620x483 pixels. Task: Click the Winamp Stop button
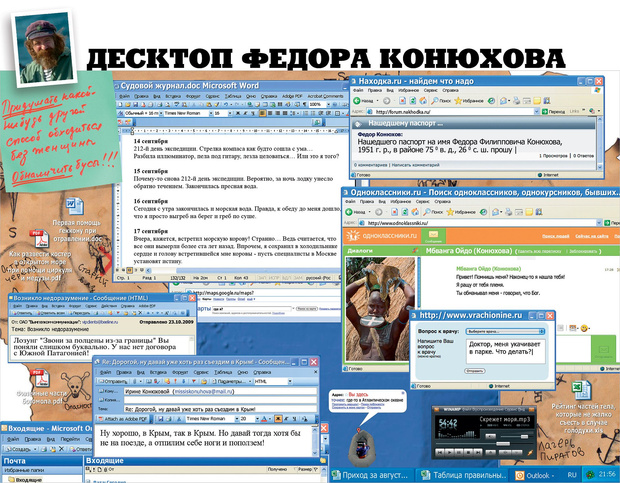(x=468, y=451)
